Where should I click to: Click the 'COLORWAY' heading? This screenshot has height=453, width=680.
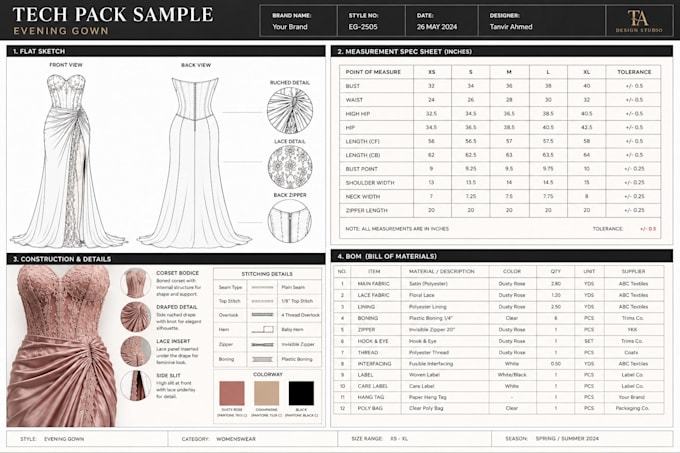[268, 374]
